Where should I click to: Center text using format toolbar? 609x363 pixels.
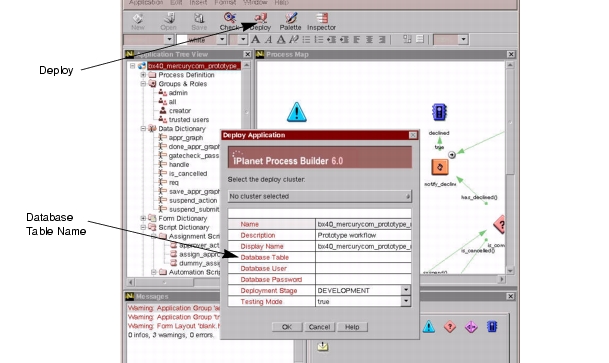coord(369,40)
